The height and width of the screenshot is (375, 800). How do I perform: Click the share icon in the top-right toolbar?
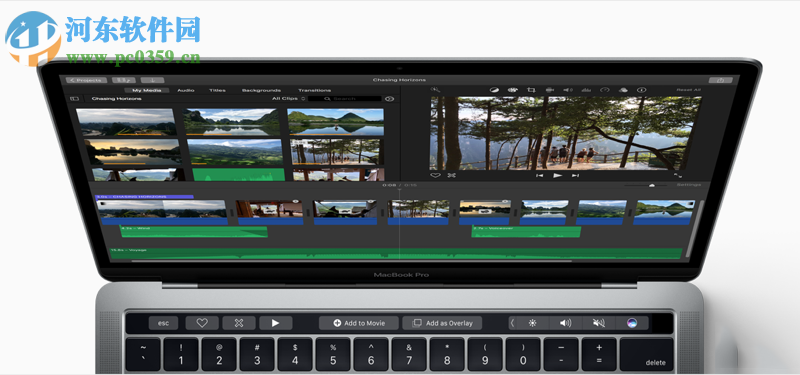pos(720,80)
